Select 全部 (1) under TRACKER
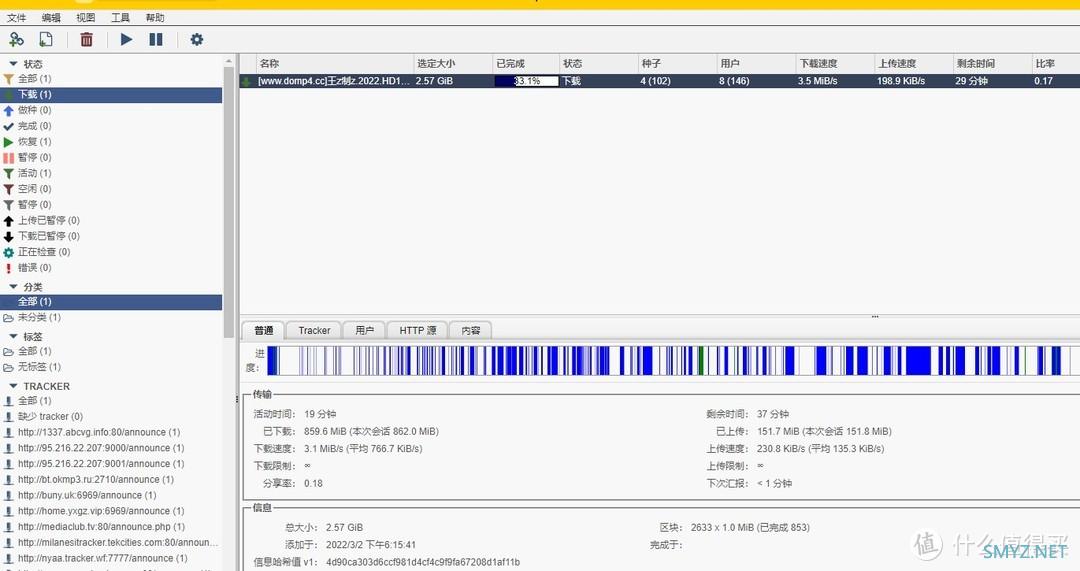This screenshot has width=1080, height=571. [x=111, y=401]
